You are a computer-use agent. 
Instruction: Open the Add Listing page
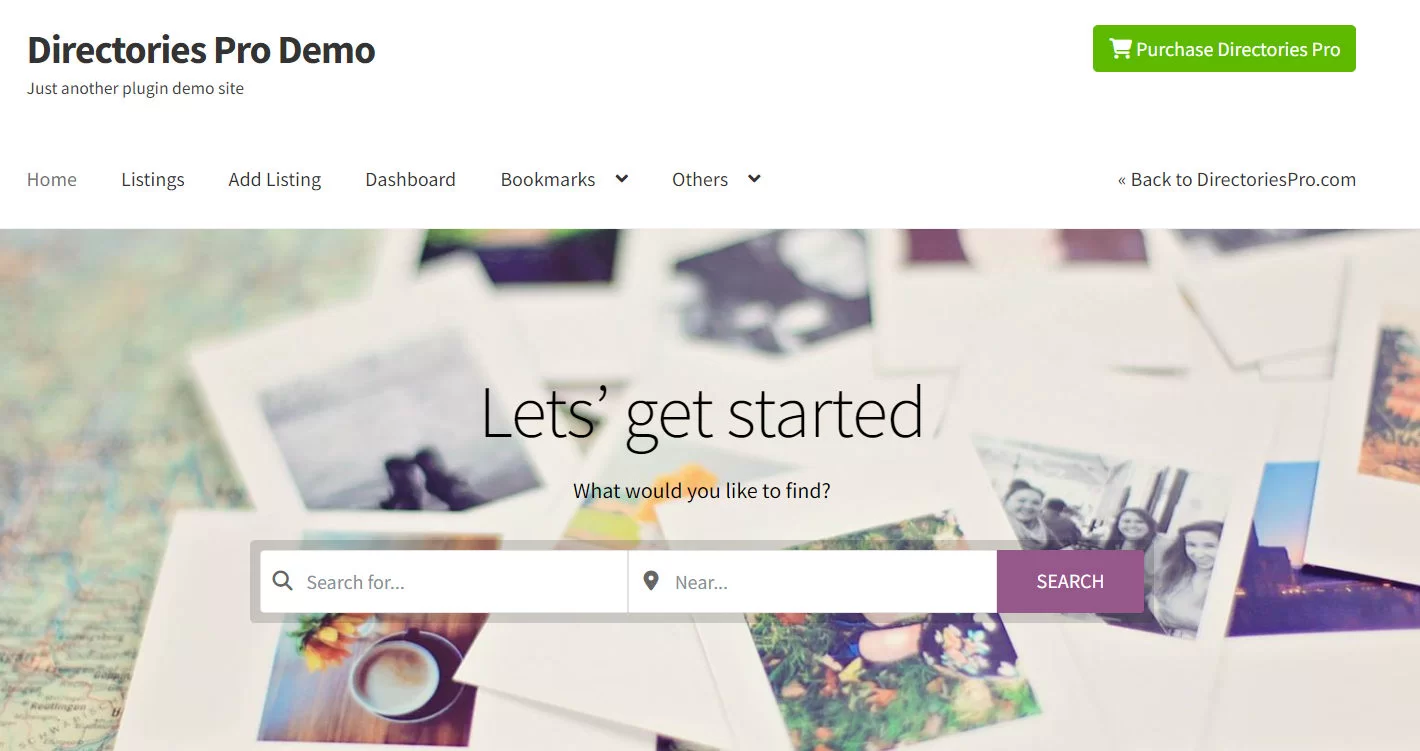pyautogui.click(x=275, y=179)
